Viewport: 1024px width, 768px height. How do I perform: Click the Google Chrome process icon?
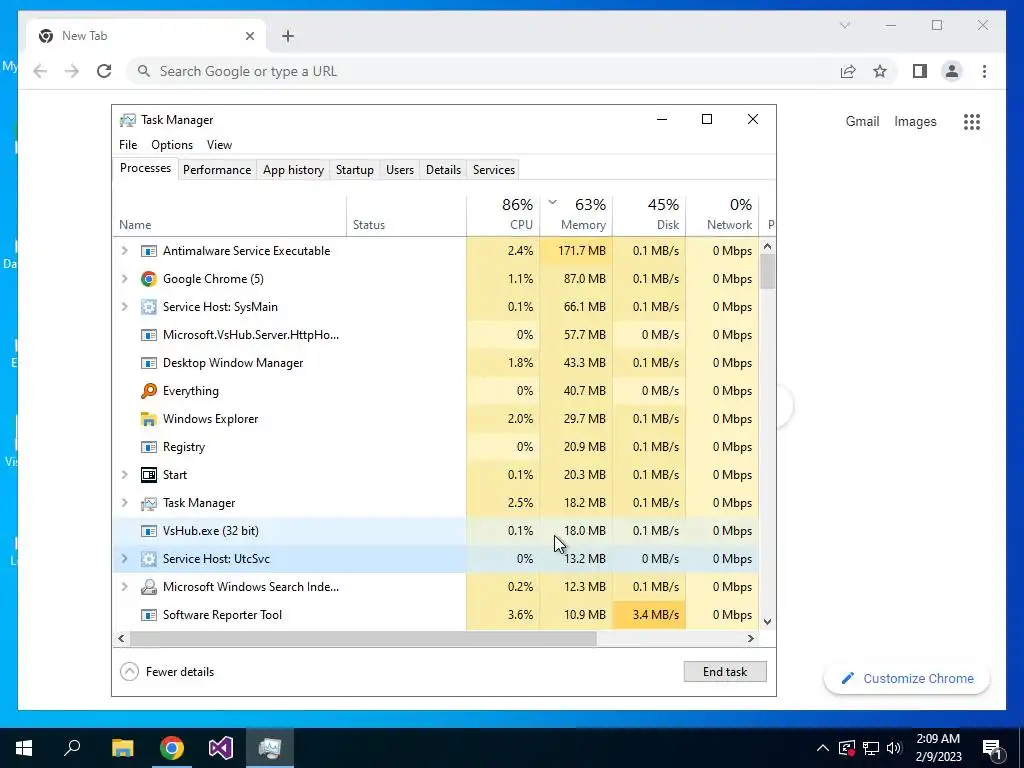pos(149,279)
